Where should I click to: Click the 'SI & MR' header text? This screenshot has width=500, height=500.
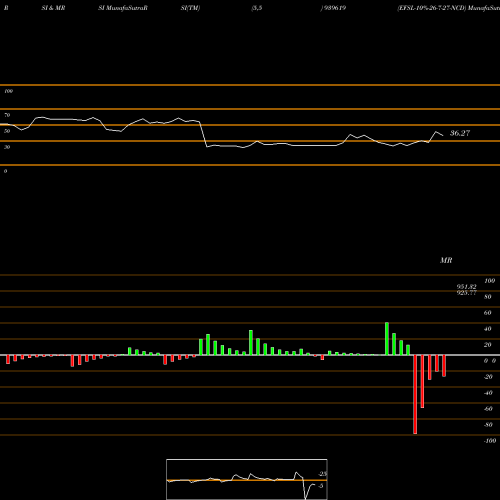(x=53, y=8)
